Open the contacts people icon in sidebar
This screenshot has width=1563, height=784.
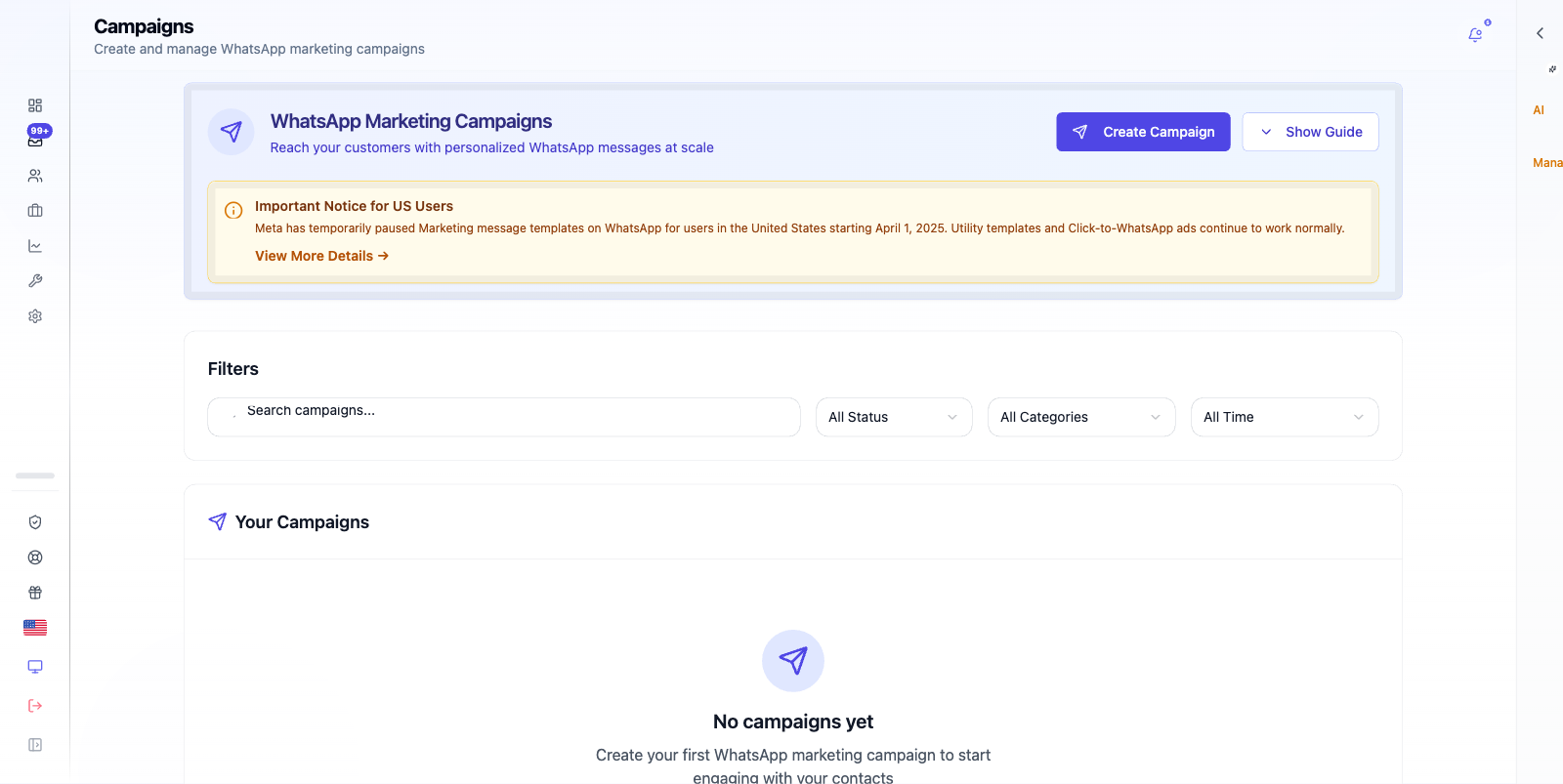point(35,176)
